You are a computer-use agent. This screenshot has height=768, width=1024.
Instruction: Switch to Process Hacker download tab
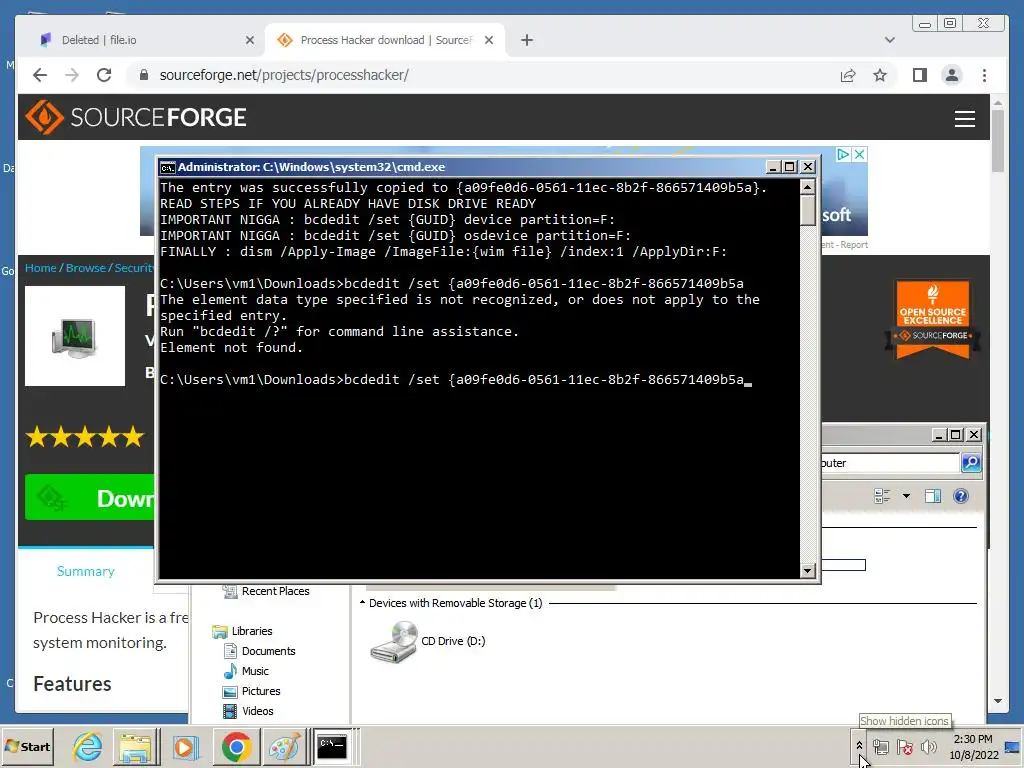tap(385, 40)
